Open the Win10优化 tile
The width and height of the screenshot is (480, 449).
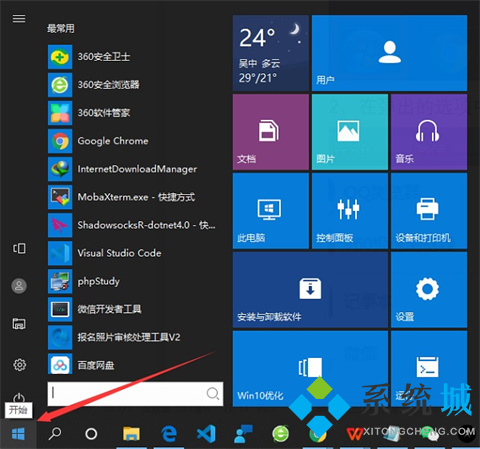pyautogui.click(x=310, y=369)
